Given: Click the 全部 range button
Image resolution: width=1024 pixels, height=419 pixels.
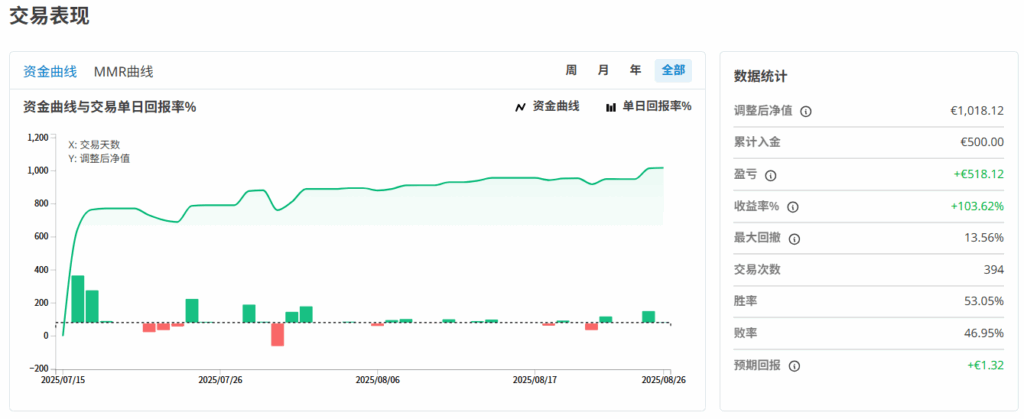Looking at the screenshot, I should click(x=673, y=70).
